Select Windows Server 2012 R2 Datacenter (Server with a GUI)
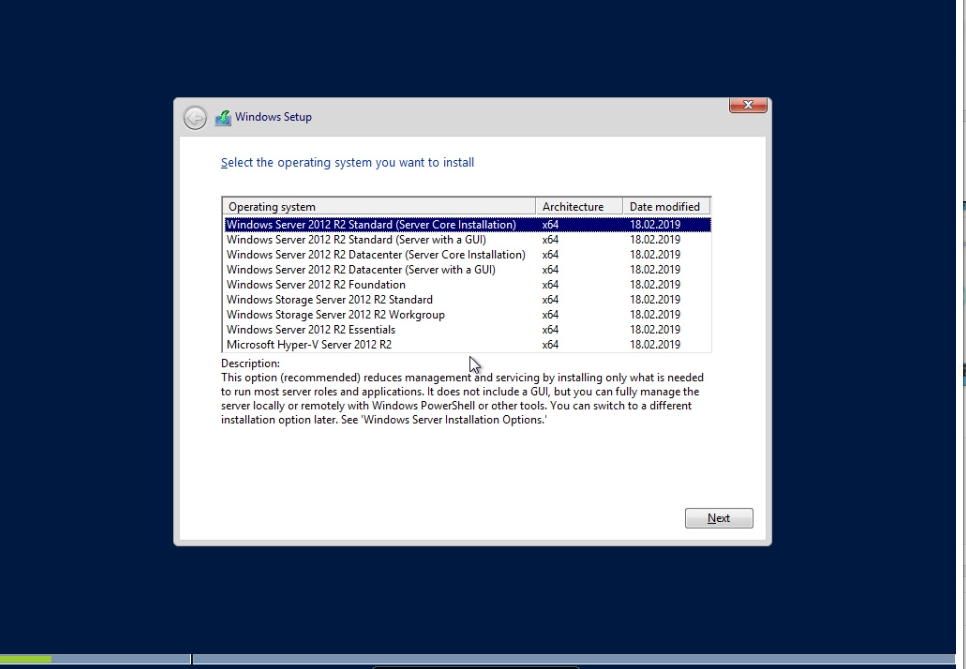966x669 pixels. point(468,270)
